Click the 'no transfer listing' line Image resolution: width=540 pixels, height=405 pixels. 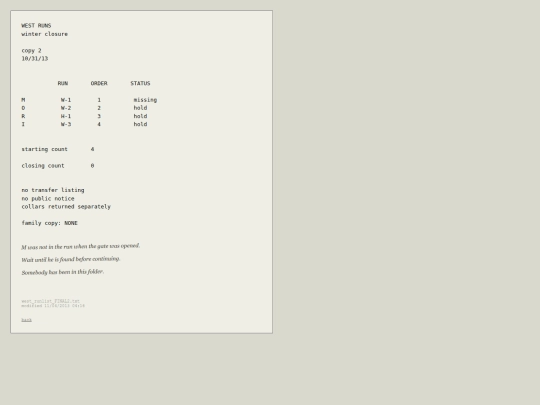click(x=53, y=190)
